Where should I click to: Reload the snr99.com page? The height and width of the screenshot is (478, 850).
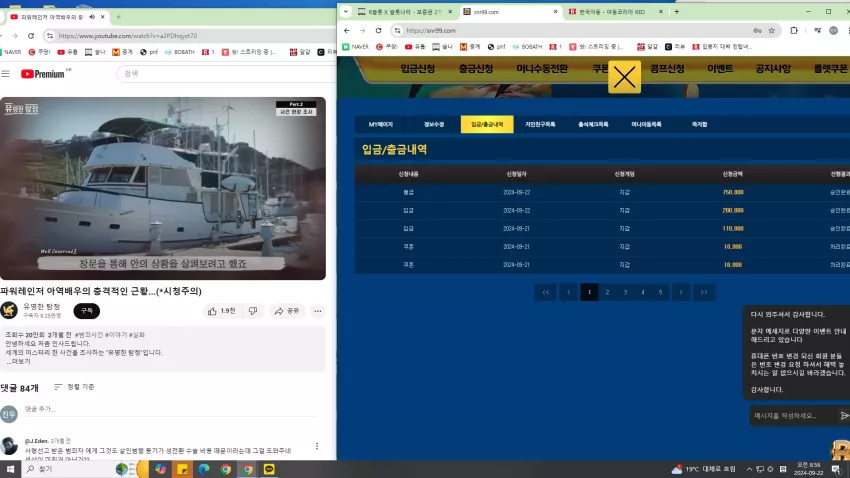pos(378,30)
